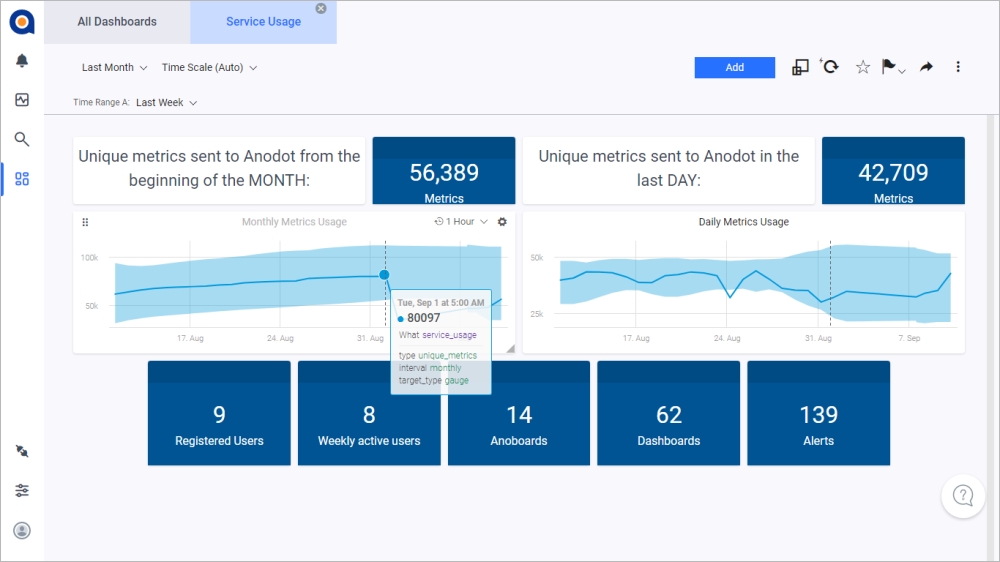Viewport: 1000px width, 562px height.
Task: Open the Time Scale (Auto) dropdown
Action: click(x=209, y=68)
